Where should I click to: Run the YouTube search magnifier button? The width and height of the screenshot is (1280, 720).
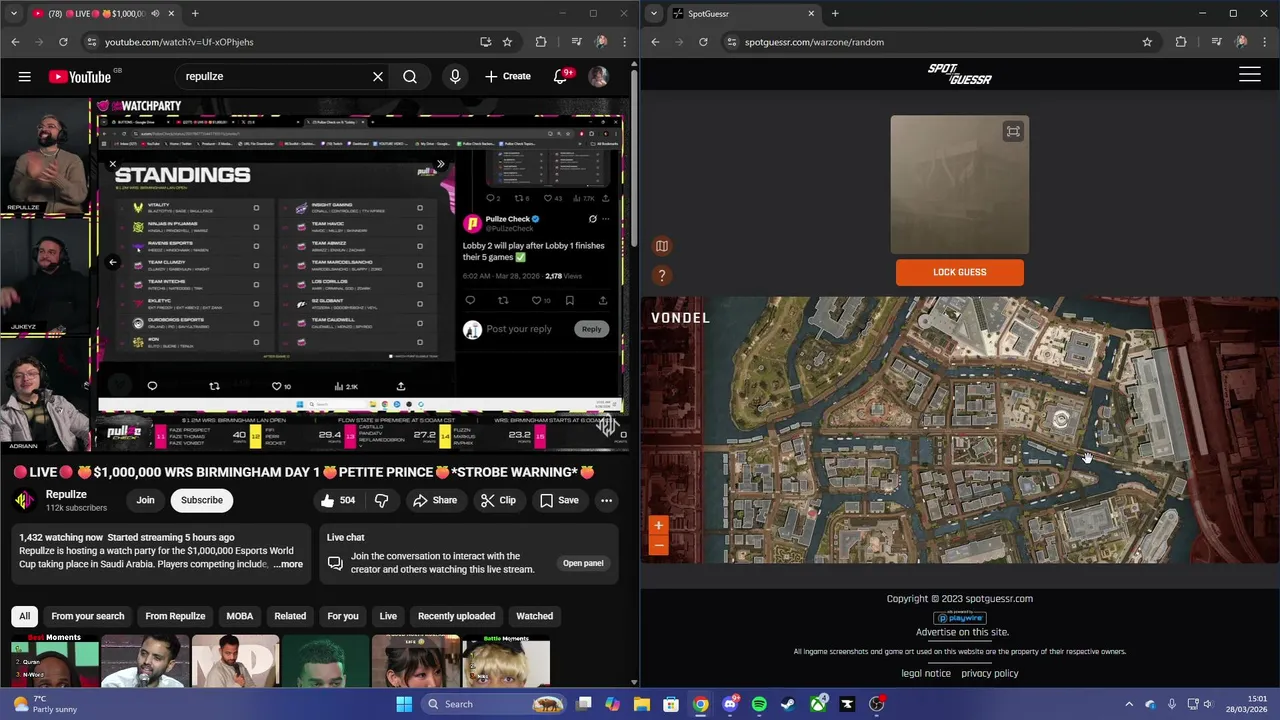(410, 76)
